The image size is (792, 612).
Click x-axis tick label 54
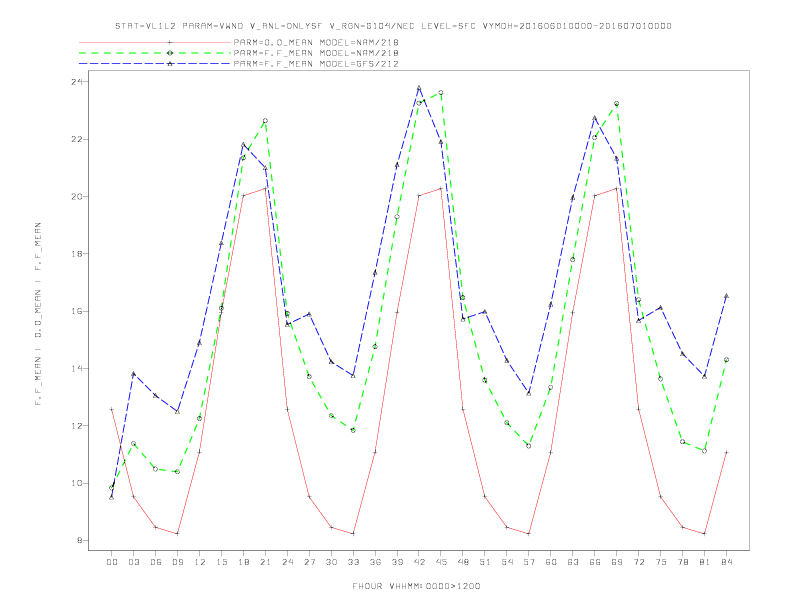(507, 562)
